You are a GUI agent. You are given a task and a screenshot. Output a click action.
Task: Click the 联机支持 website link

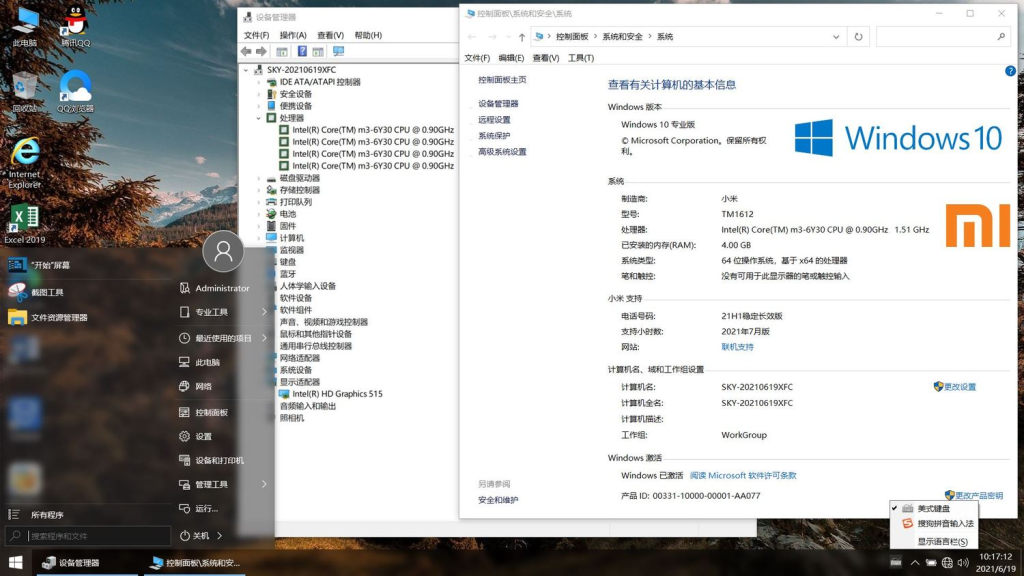pos(737,347)
